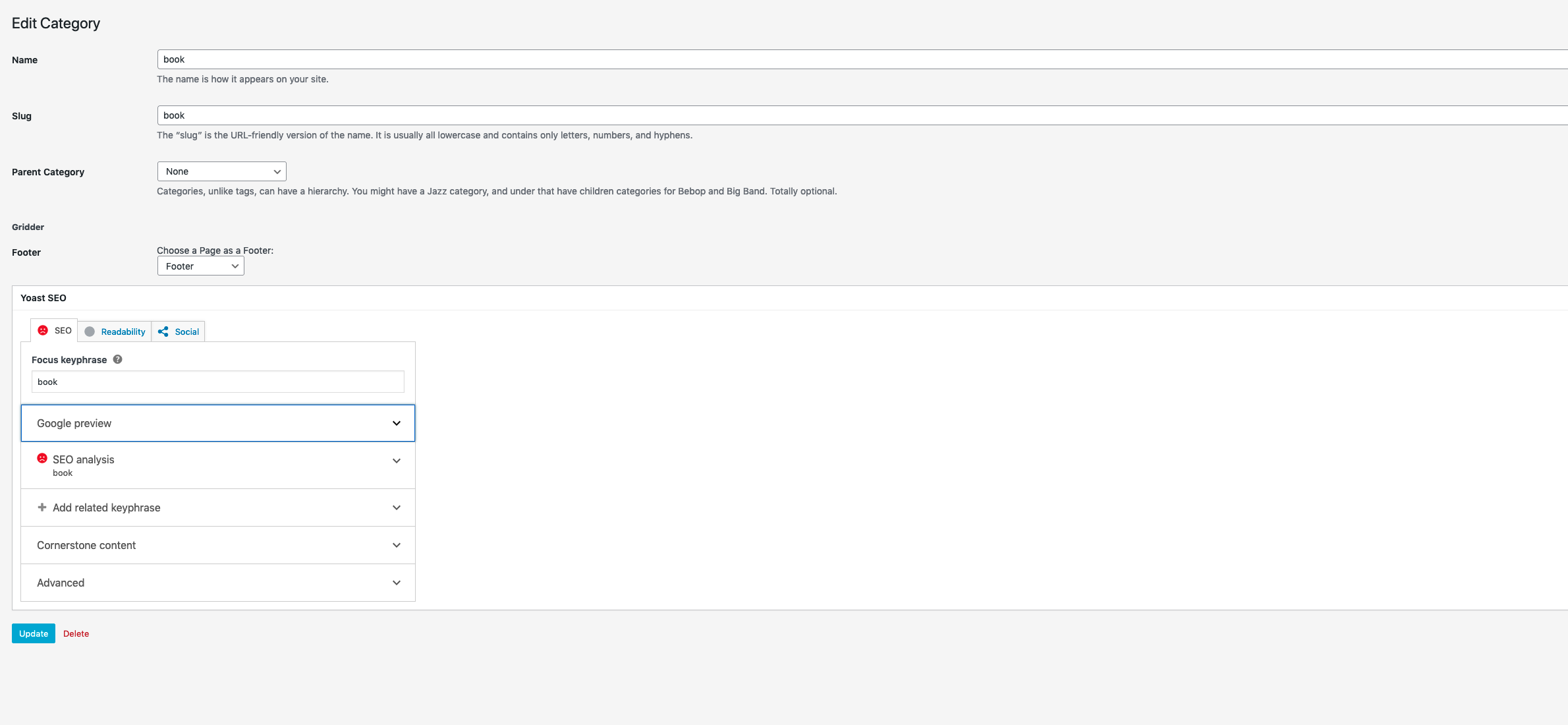Click the red sad-face icon in SEO tab
Screen dimensions: 1568x725
coord(43,330)
